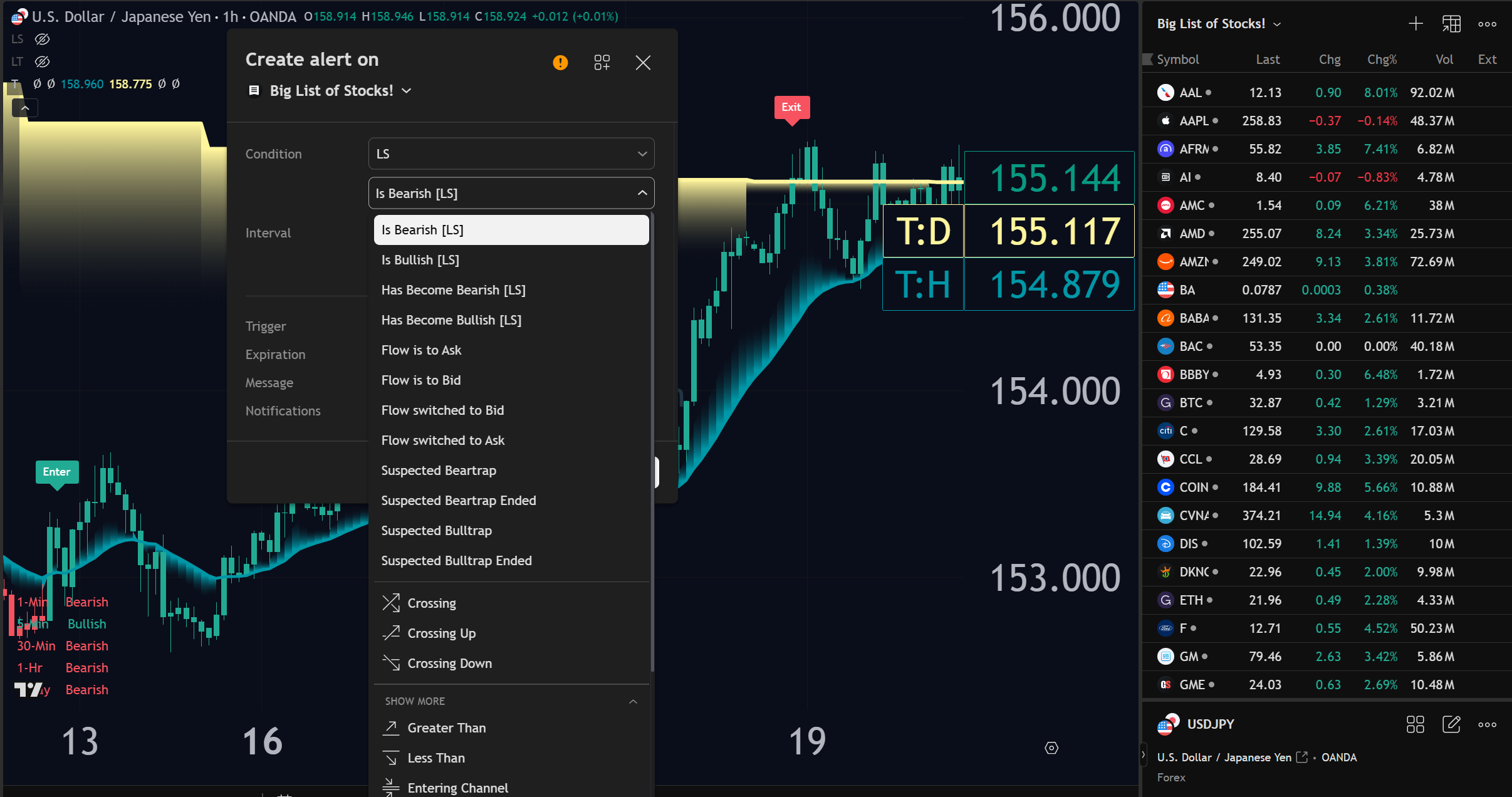
Task: Open USDJPY page via the external-link icon
Action: point(1303,757)
